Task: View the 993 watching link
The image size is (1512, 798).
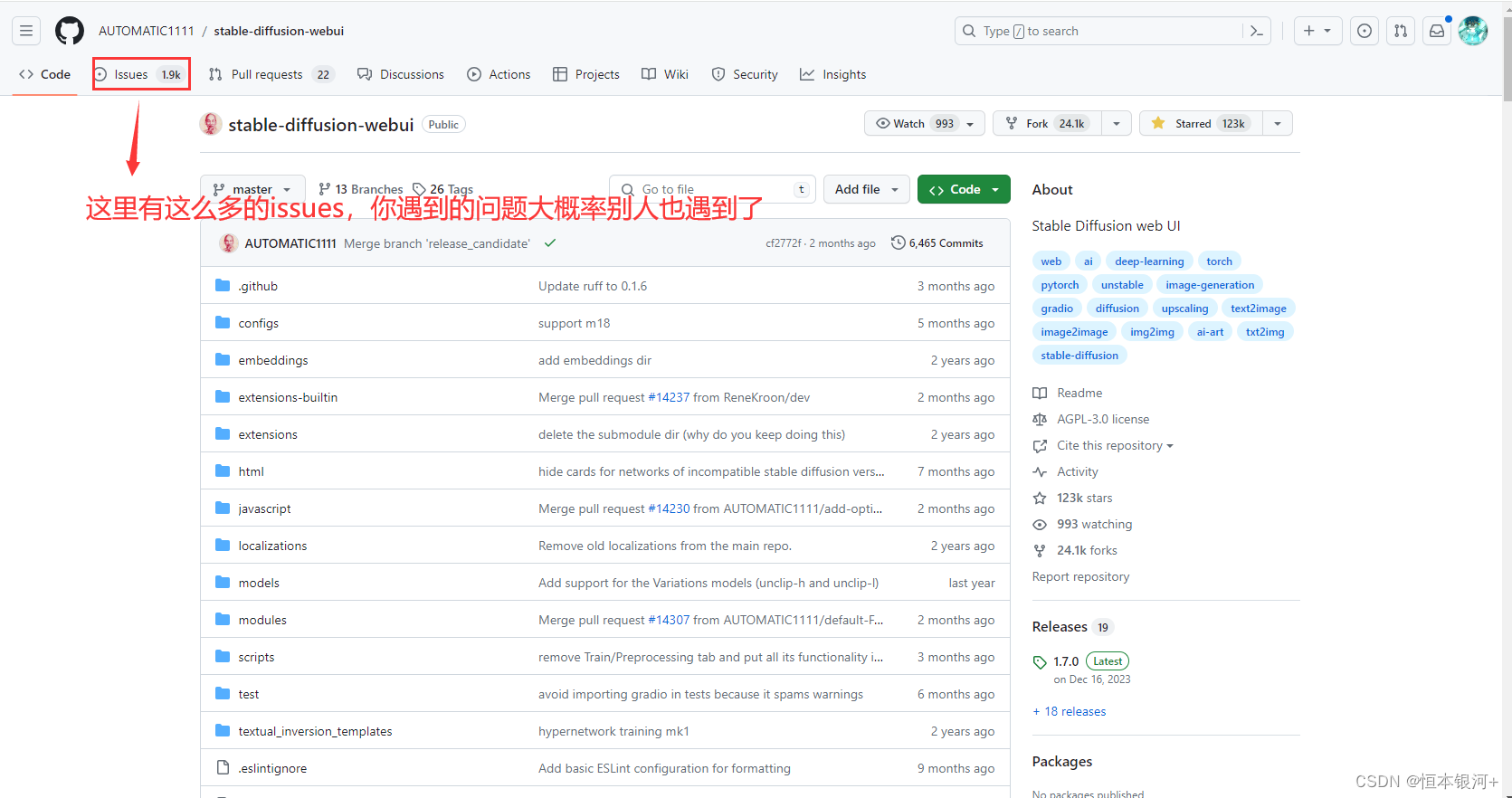Action: click(1082, 524)
